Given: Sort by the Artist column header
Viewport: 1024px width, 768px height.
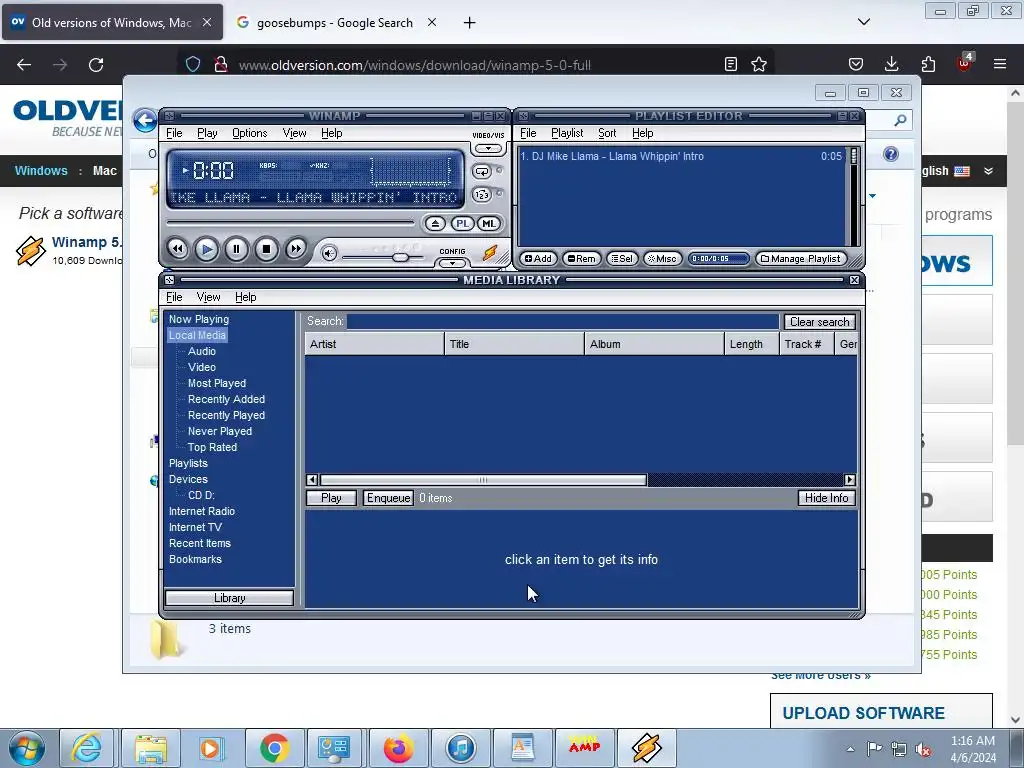Looking at the screenshot, I should click(374, 344).
